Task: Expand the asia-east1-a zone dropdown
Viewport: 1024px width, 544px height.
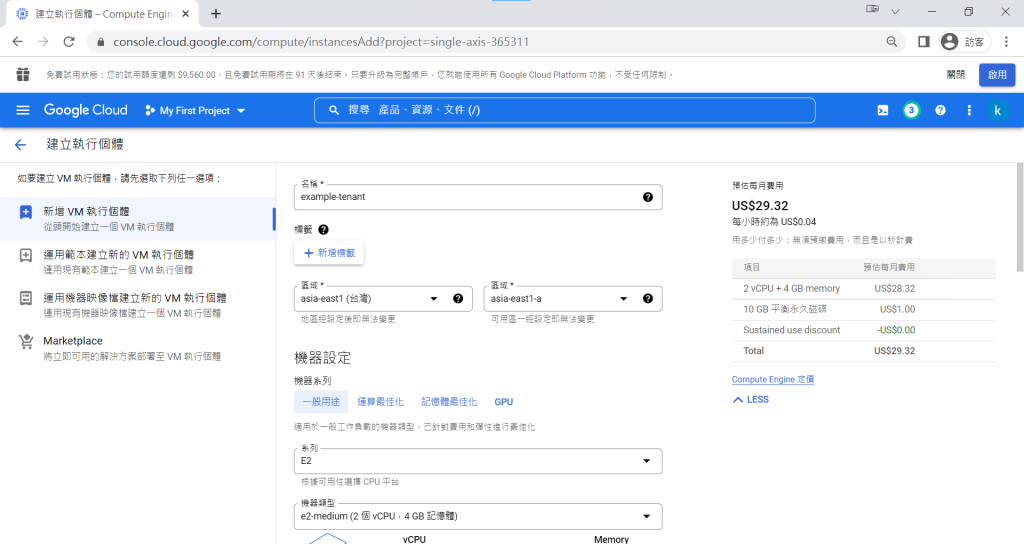Action: (573, 298)
